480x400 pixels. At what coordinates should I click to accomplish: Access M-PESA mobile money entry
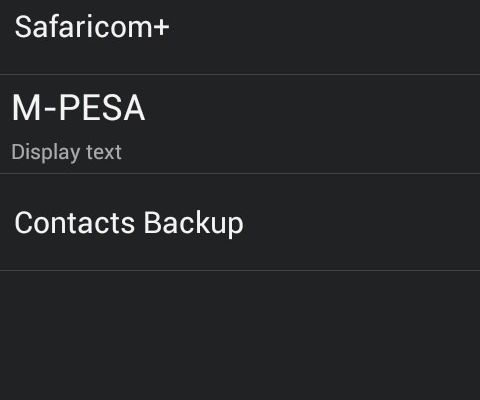[240, 124]
